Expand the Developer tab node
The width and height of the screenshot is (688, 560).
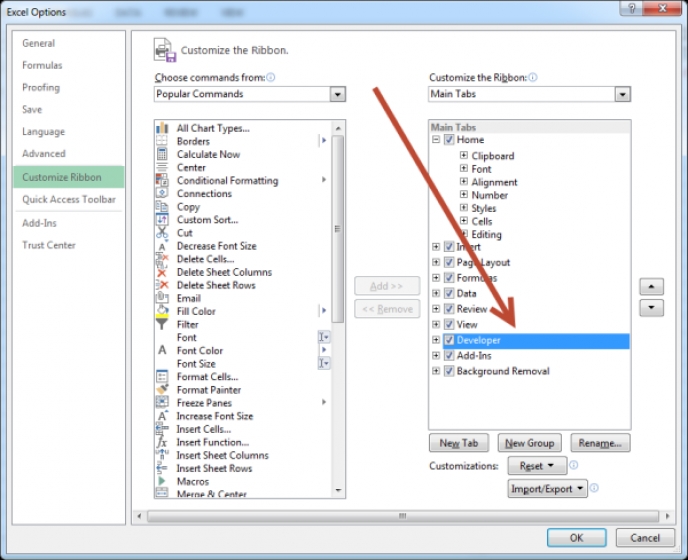(436, 340)
